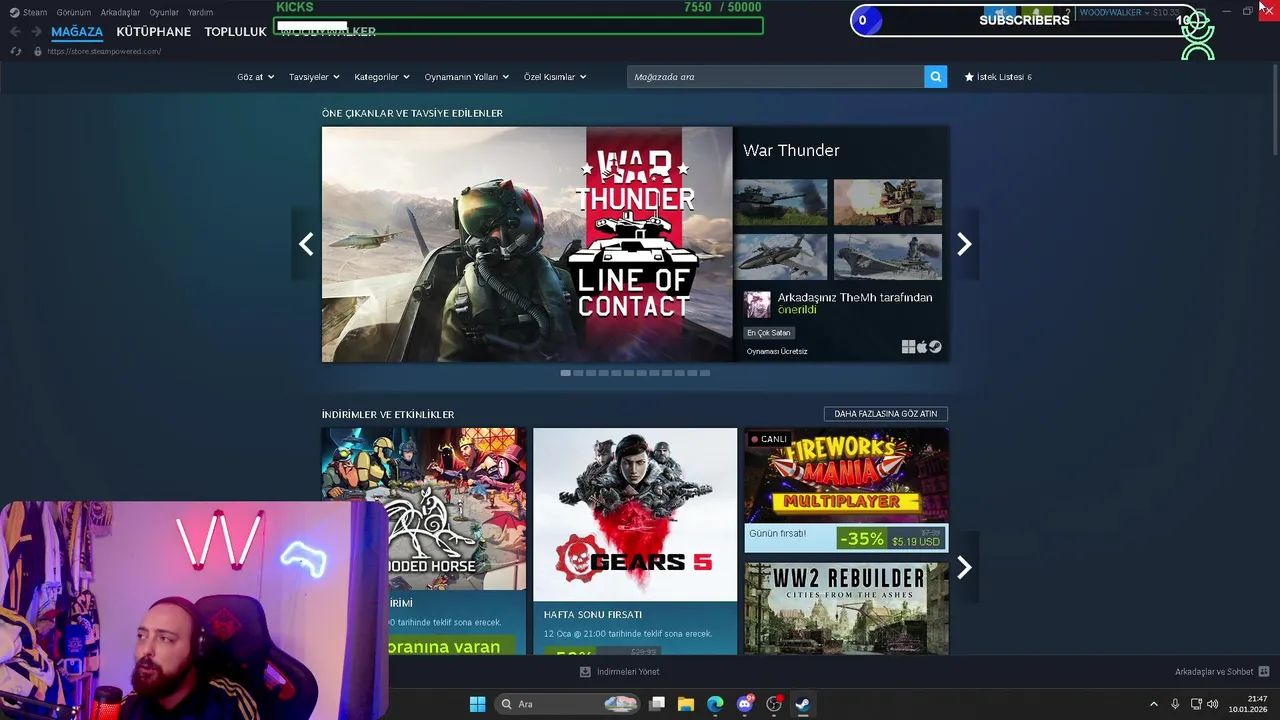Click the War Thunder title text

(x=791, y=150)
